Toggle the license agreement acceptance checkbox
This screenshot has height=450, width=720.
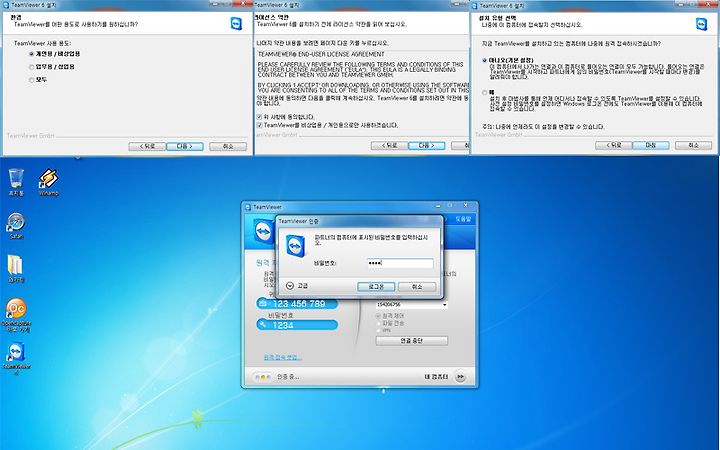(x=259, y=117)
